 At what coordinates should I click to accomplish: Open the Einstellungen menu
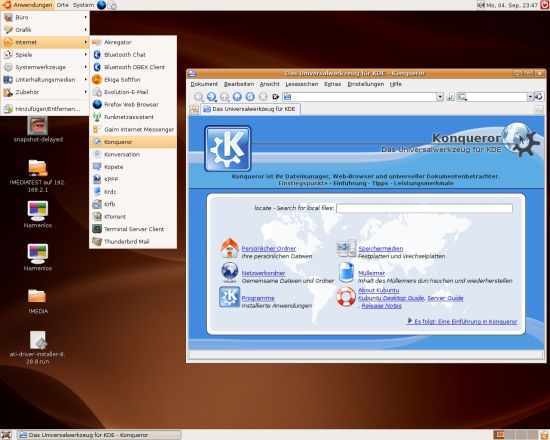pyautogui.click(x=366, y=84)
